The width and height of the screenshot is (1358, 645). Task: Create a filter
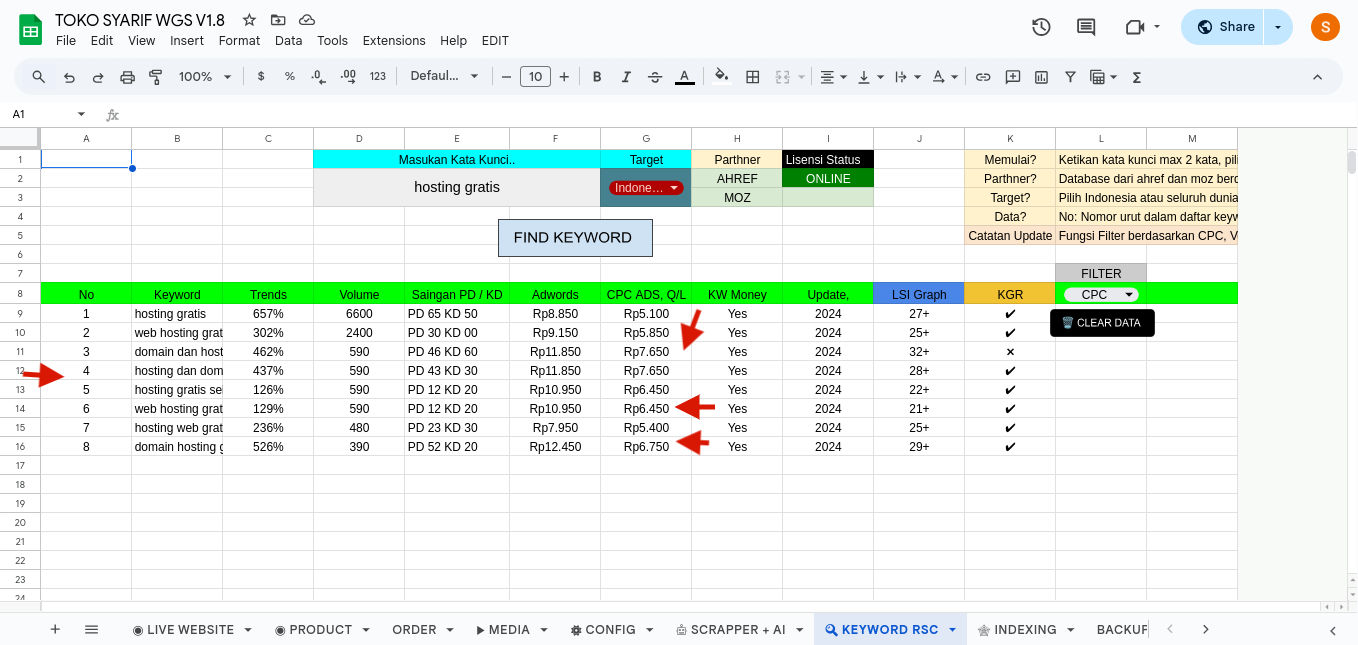point(1070,76)
